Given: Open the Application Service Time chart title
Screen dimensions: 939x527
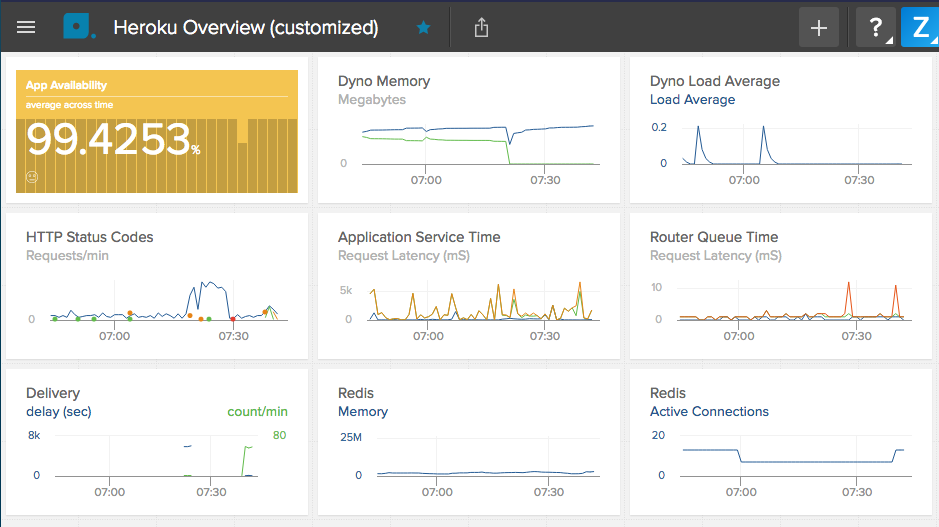Looking at the screenshot, I should click(x=419, y=237).
